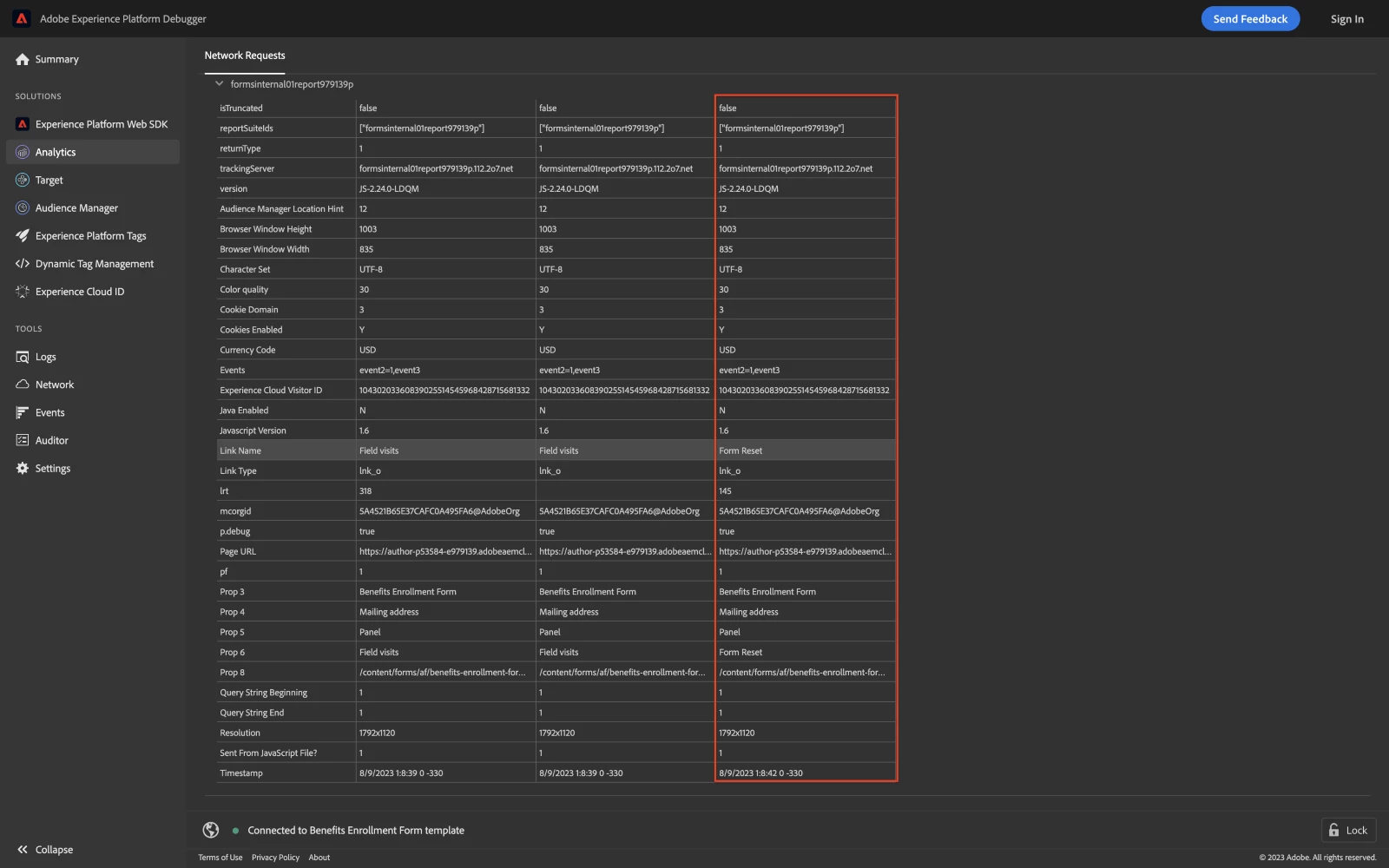
Task: Click the Collapse sidebar label
Action: click(x=54, y=850)
